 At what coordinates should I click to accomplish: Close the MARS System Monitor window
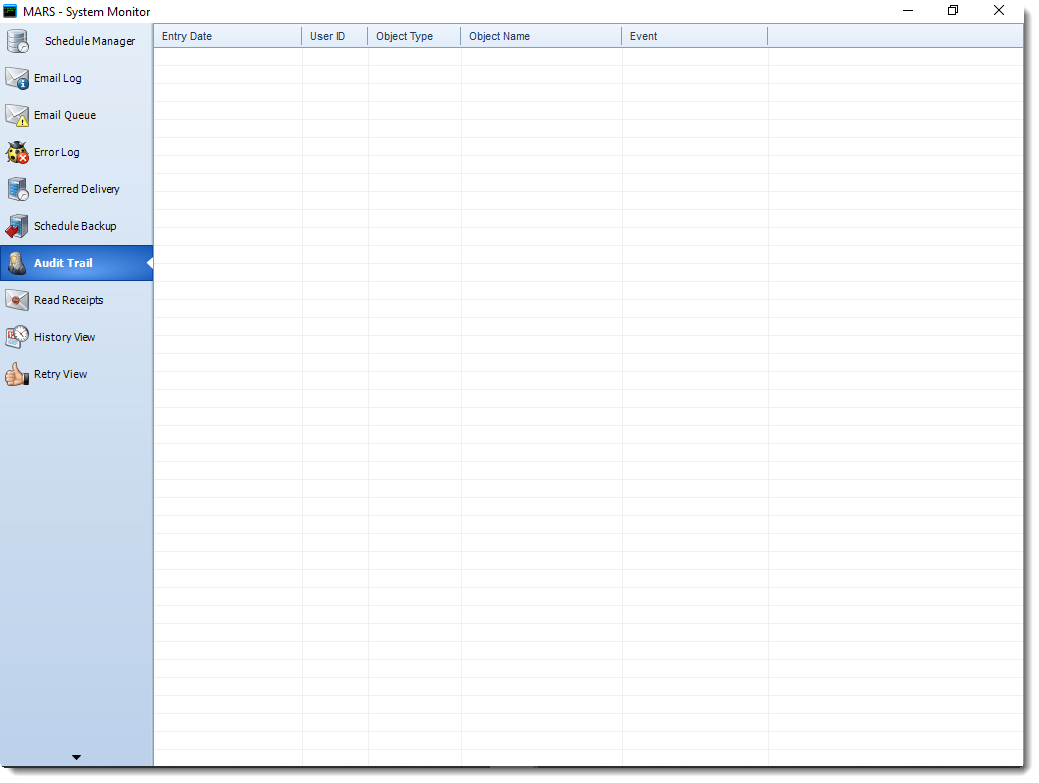coord(999,11)
